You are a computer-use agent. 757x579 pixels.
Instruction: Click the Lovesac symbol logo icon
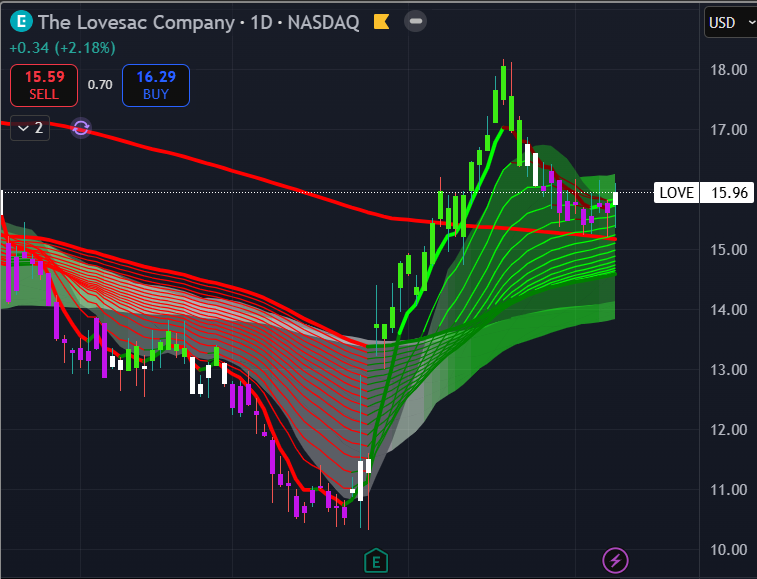(21, 22)
